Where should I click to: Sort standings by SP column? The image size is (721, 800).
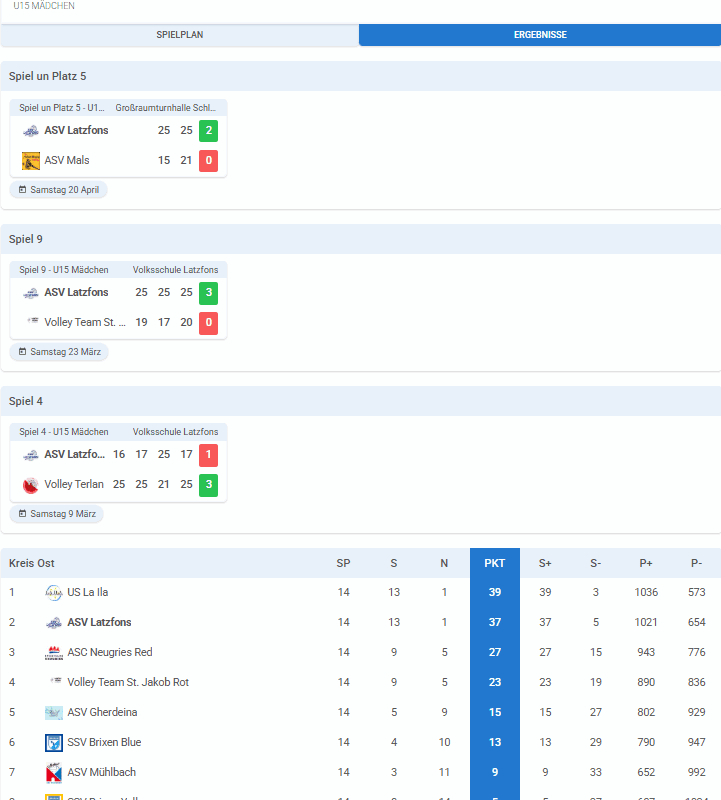[x=343, y=563]
